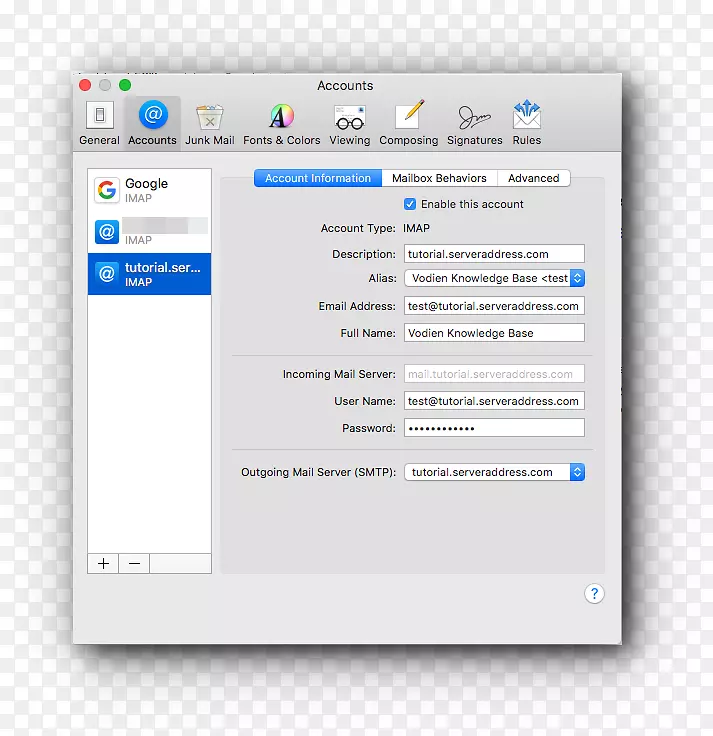Image resolution: width=713 pixels, height=736 pixels.
Task: Toggle the Enable this account checkbox
Action: point(410,204)
